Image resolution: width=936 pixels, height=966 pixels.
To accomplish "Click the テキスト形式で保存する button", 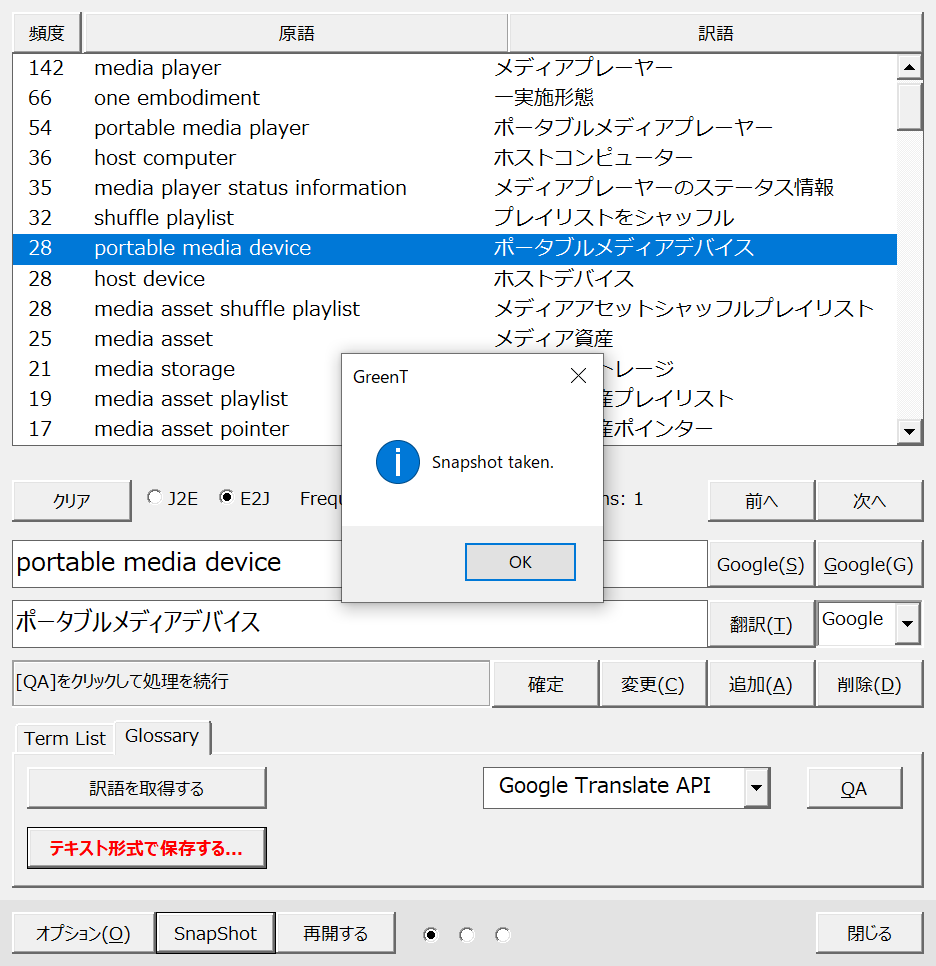I will (147, 848).
